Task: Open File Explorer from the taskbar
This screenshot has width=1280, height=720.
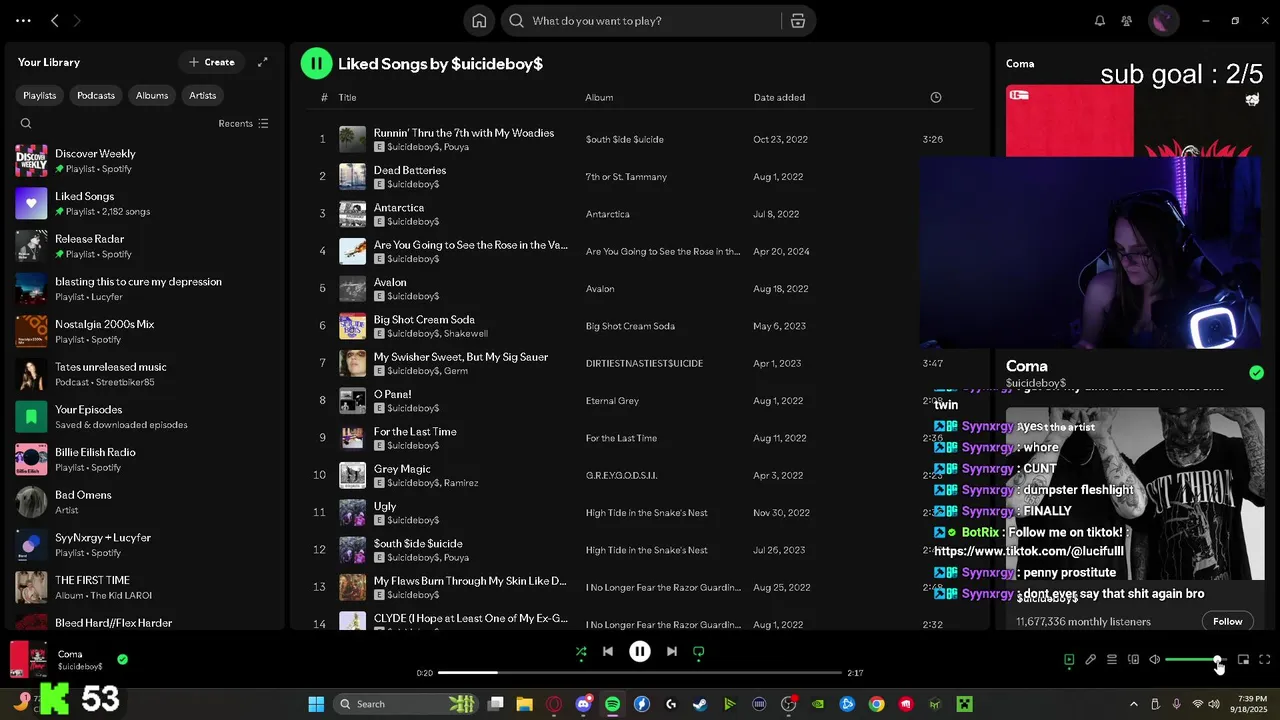Action: coord(524,704)
